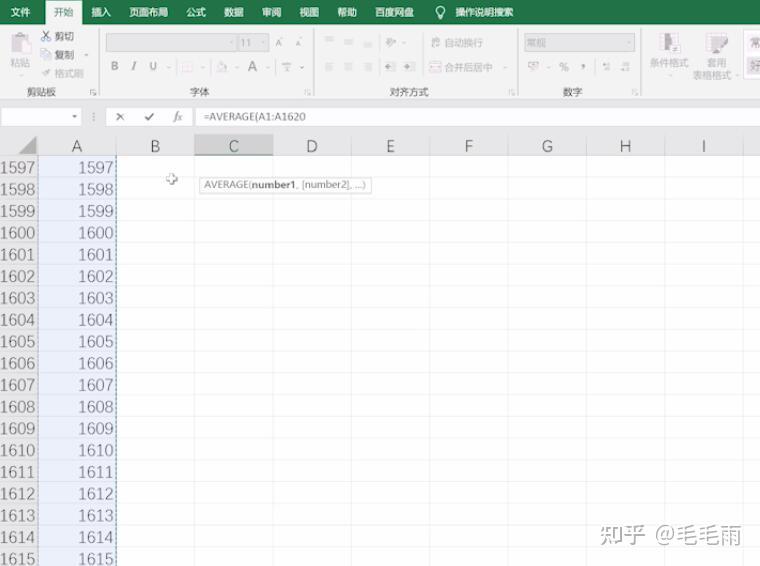
Task: Apply Percent Style with the % icon
Action: click(x=564, y=66)
